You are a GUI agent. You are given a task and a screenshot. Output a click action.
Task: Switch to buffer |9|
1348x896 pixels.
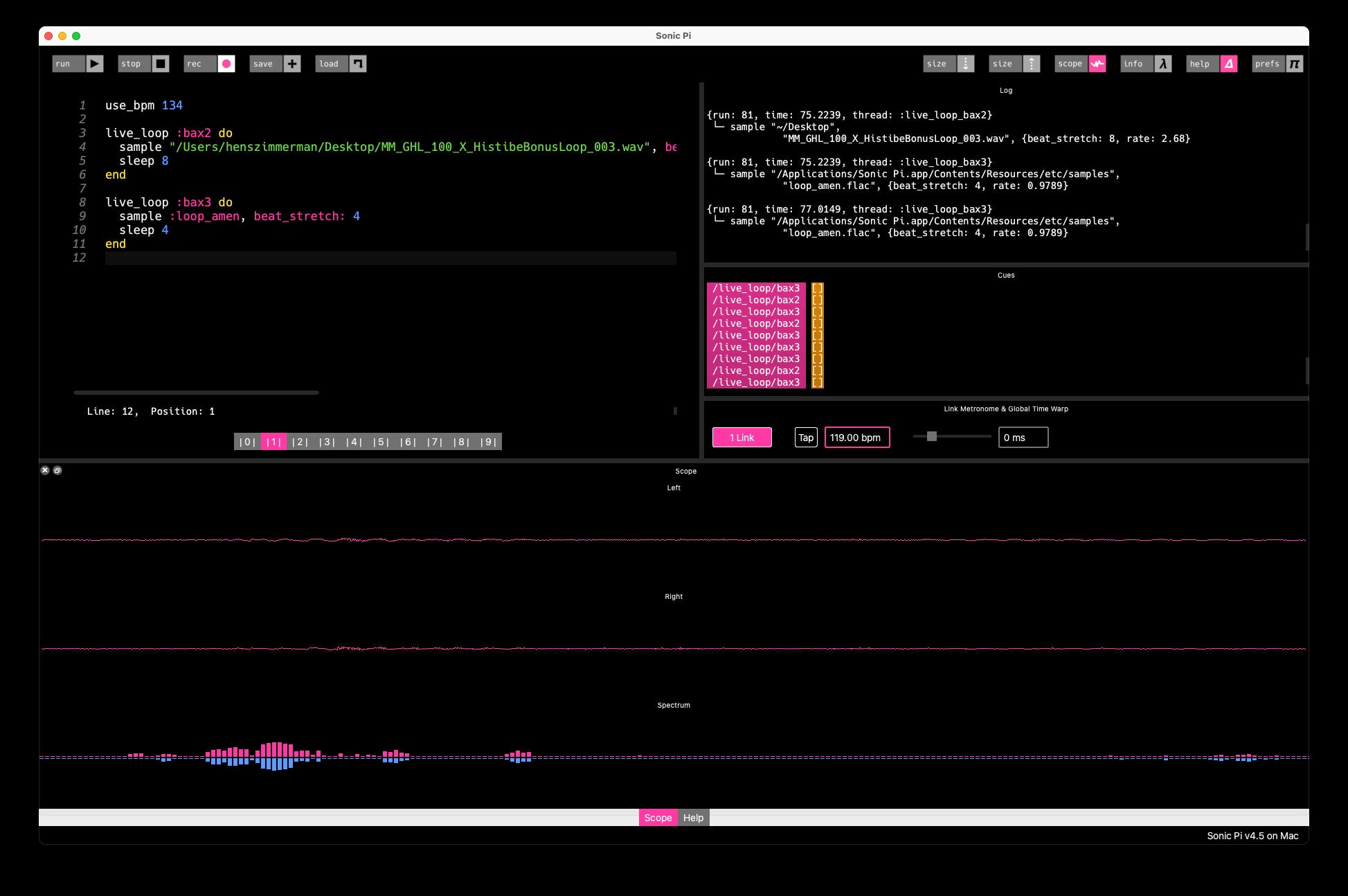(x=489, y=442)
